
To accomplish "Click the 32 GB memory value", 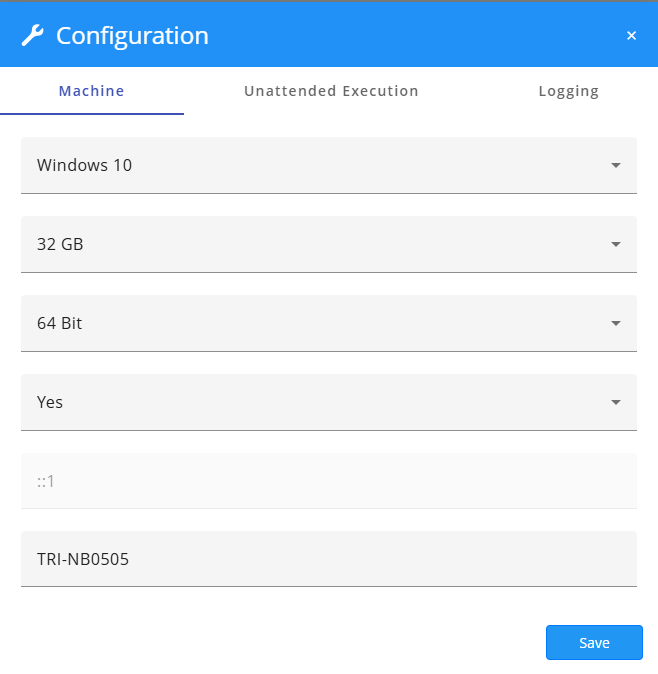I will point(60,244).
